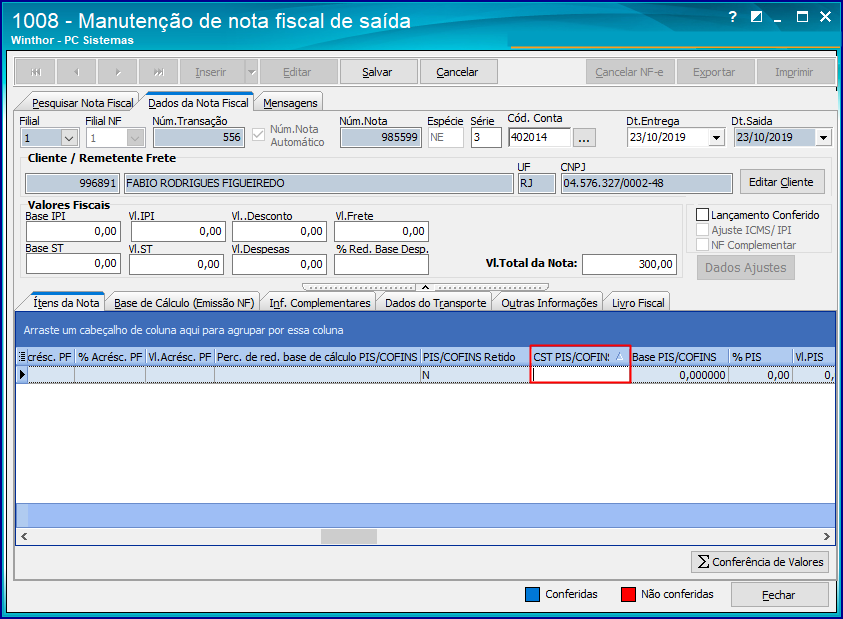Toggle Ajuste ICMS/IPI checkbox
The image size is (843, 619).
pyautogui.click(x=702, y=230)
